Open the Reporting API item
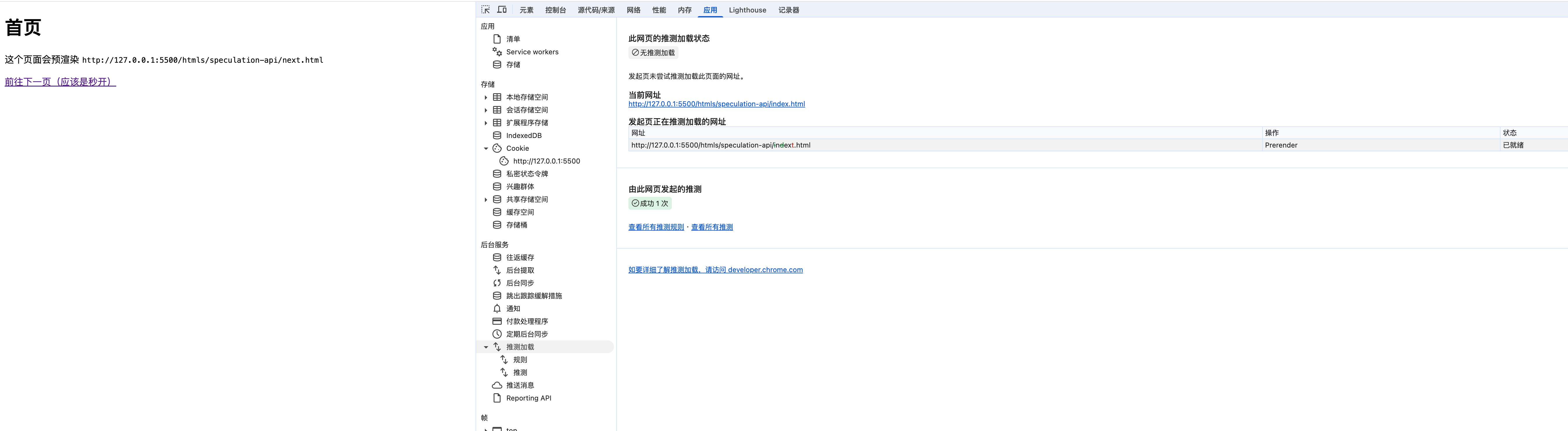The image size is (1568, 431). coord(528,398)
